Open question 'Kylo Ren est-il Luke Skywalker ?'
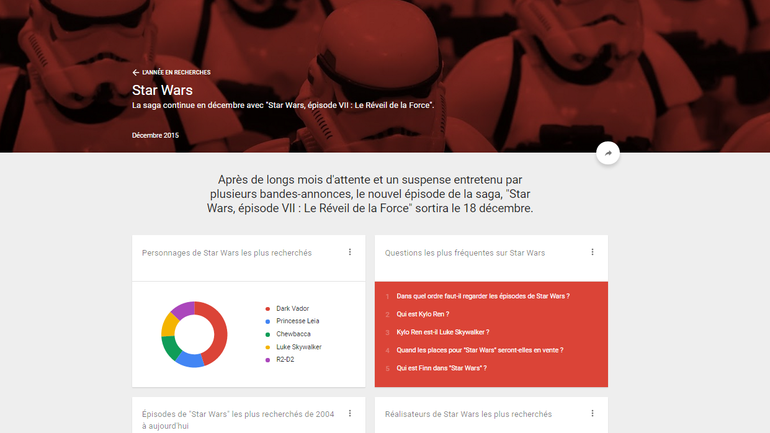 pyautogui.click(x=443, y=332)
